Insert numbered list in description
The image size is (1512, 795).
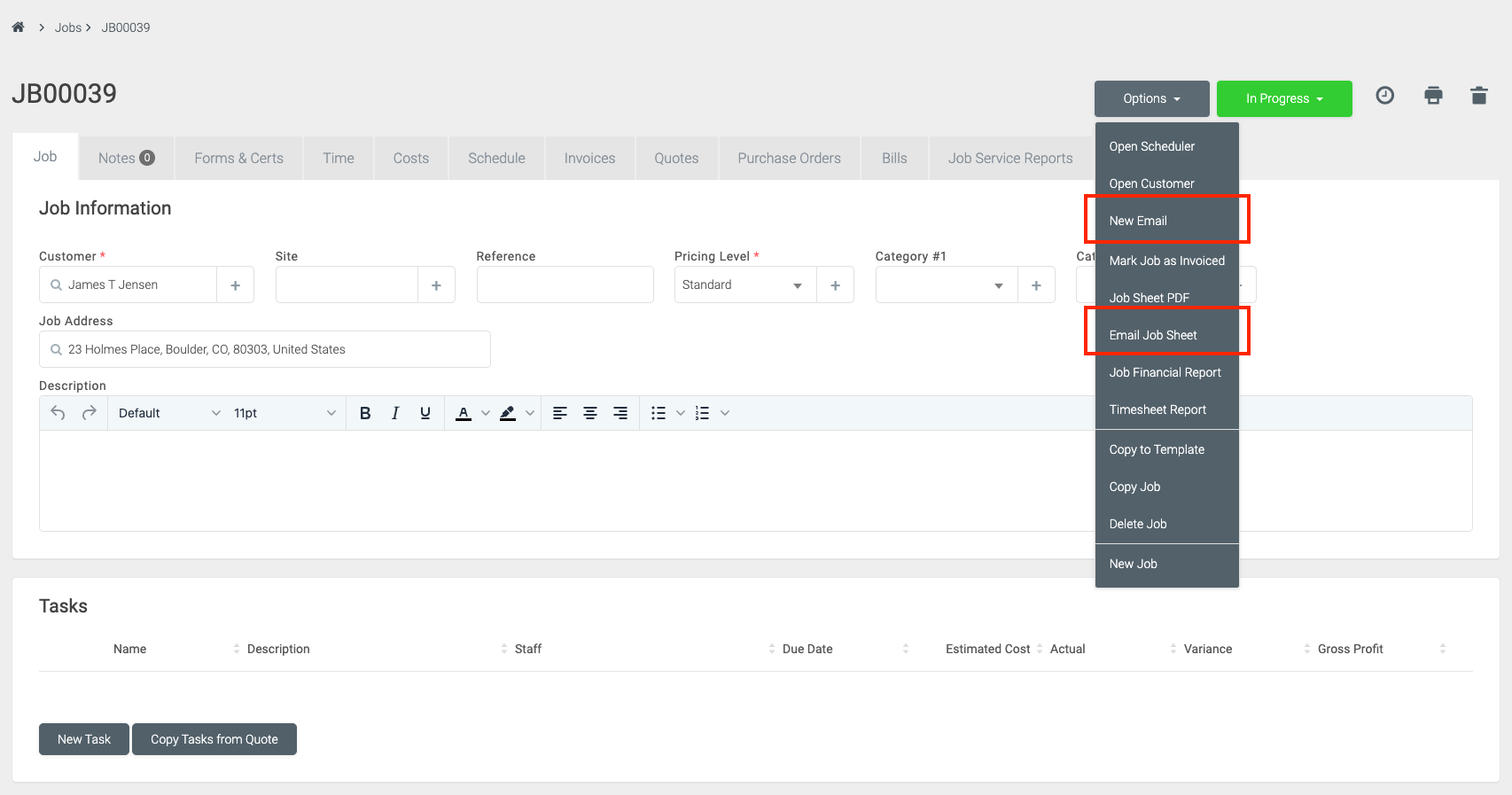(703, 413)
